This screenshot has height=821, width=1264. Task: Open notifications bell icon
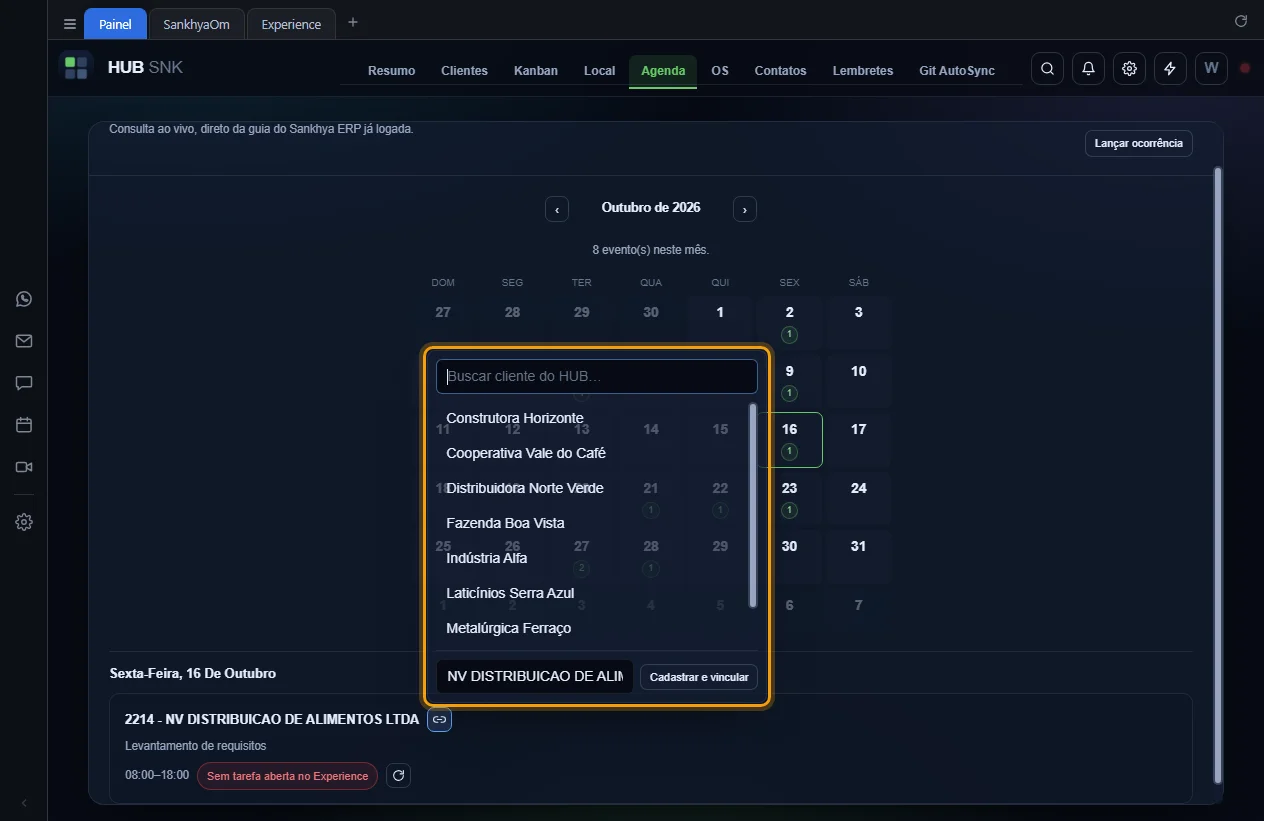(1088, 68)
